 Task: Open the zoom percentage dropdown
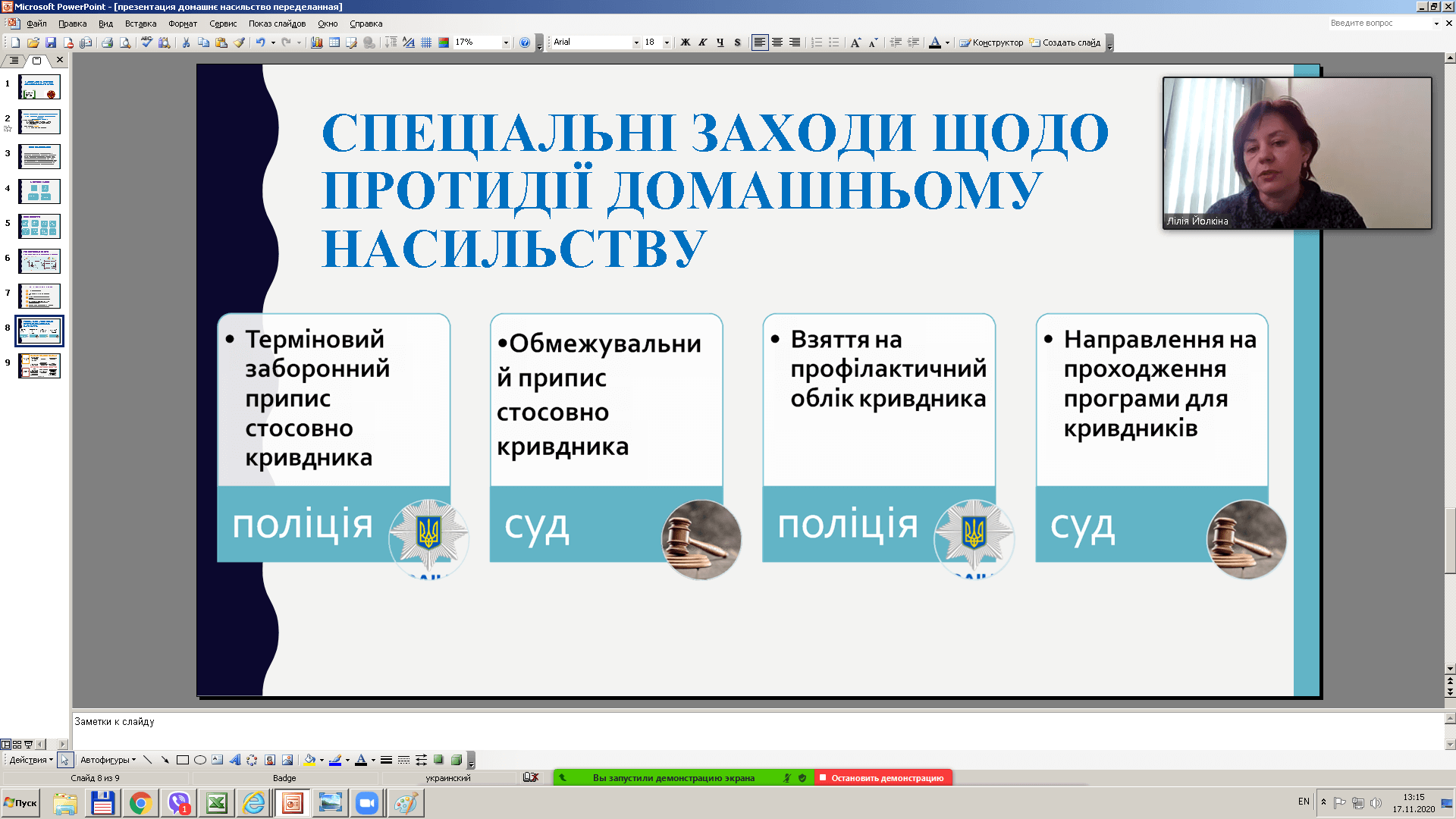pos(506,42)
